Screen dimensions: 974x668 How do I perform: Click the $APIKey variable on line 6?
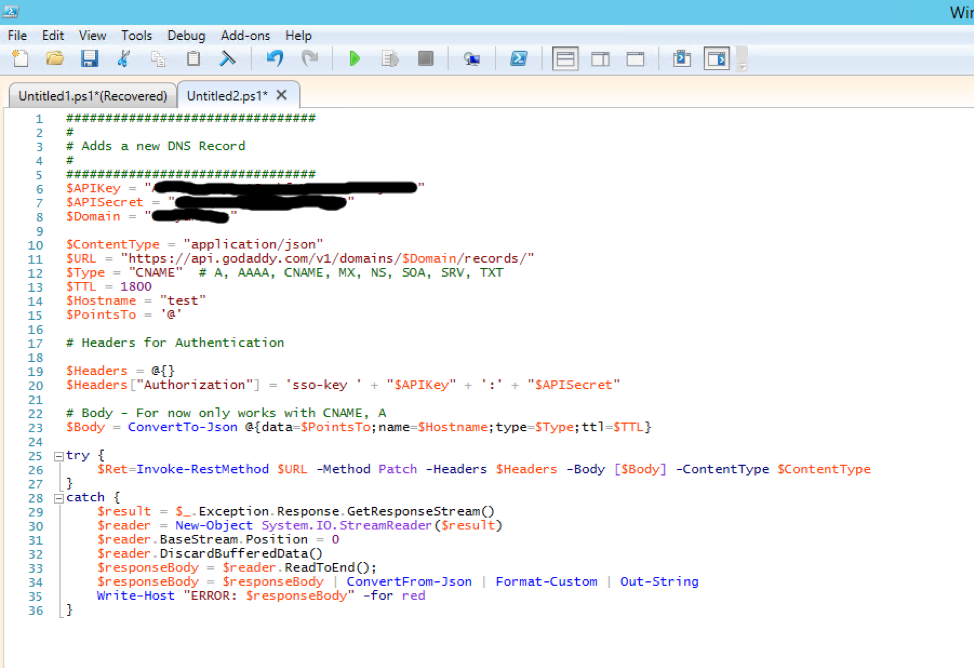[93, 188]
